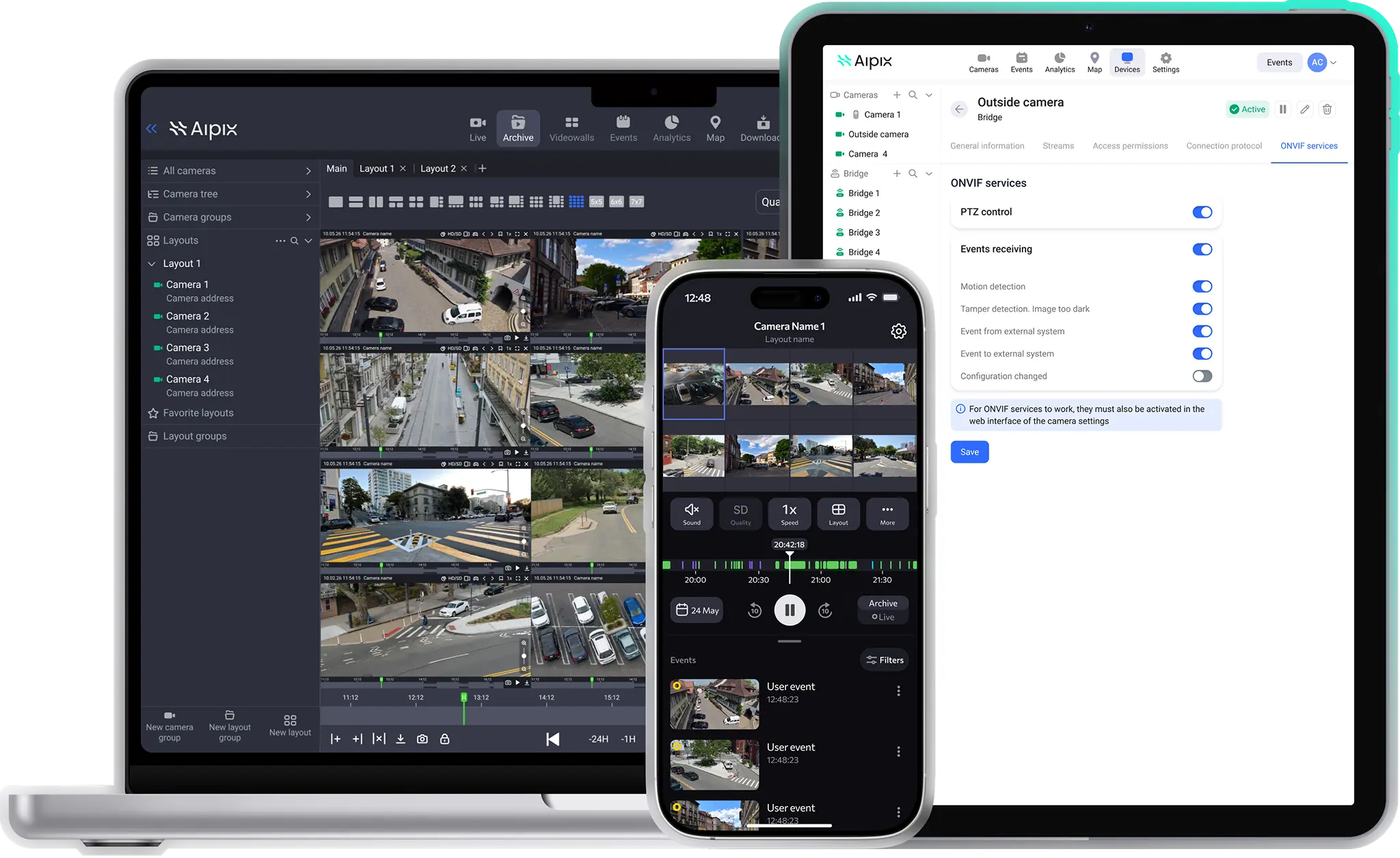
Task: Disable the PTZ control toggle
Action: (1202, 212)
